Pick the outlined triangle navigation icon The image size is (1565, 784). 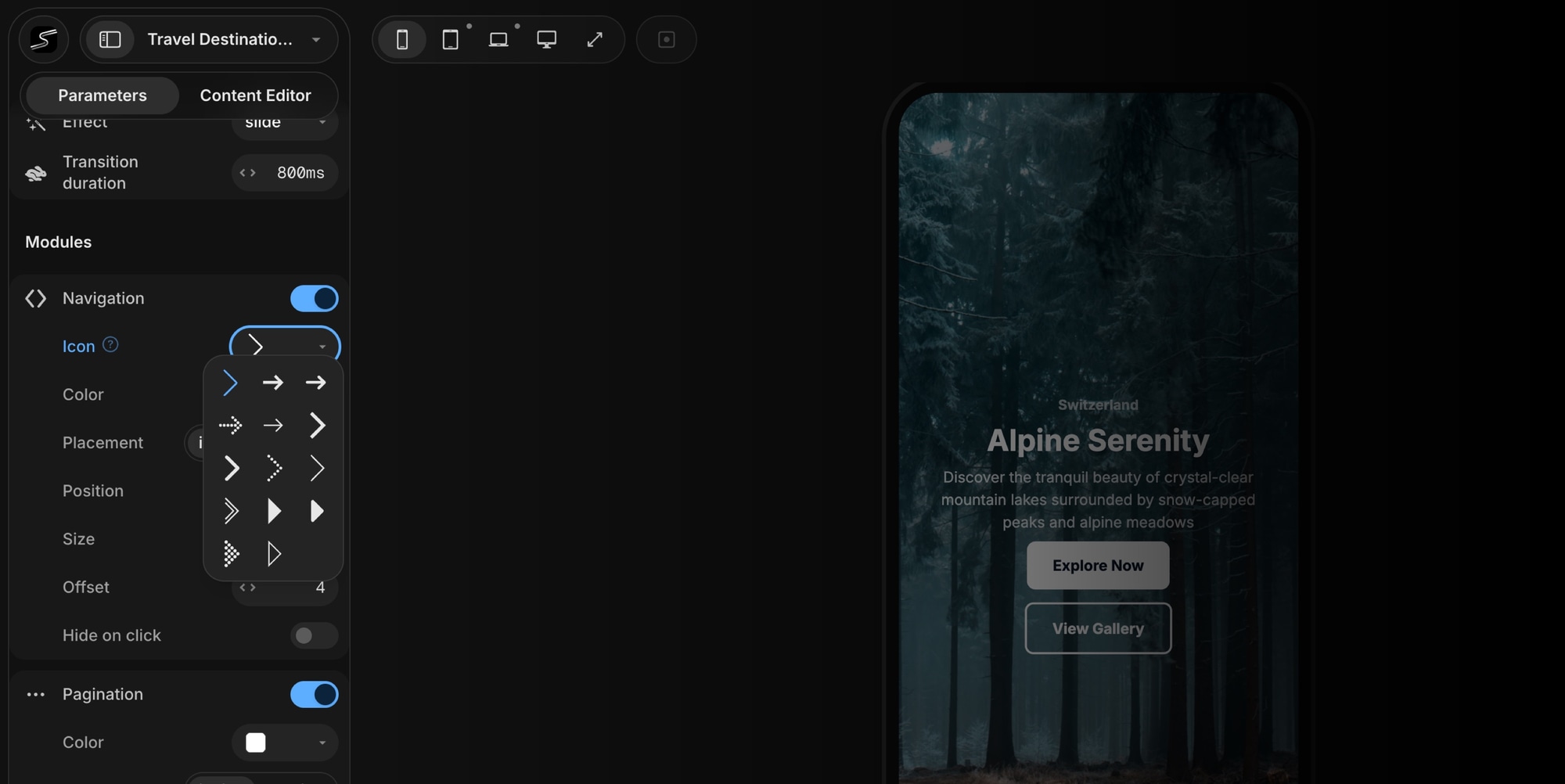[x=273, y=554]
